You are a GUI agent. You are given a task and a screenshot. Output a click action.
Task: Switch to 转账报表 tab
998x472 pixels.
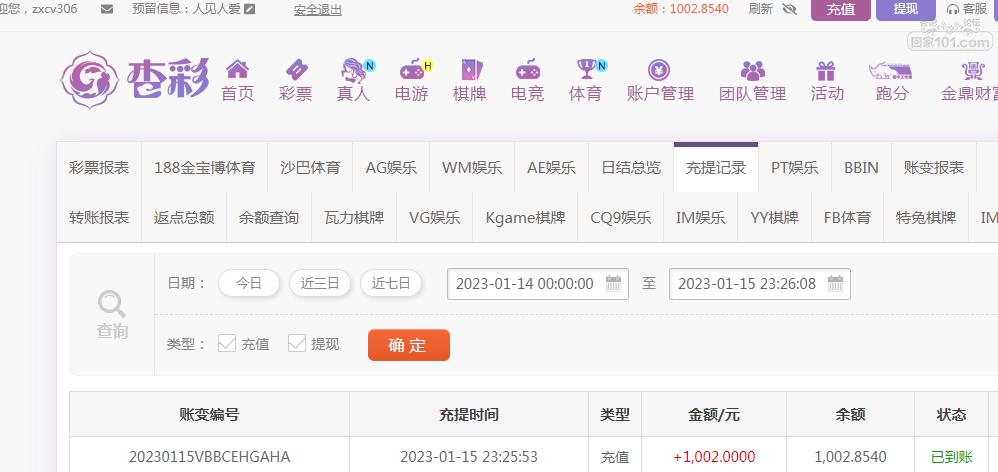coord(99,217)
